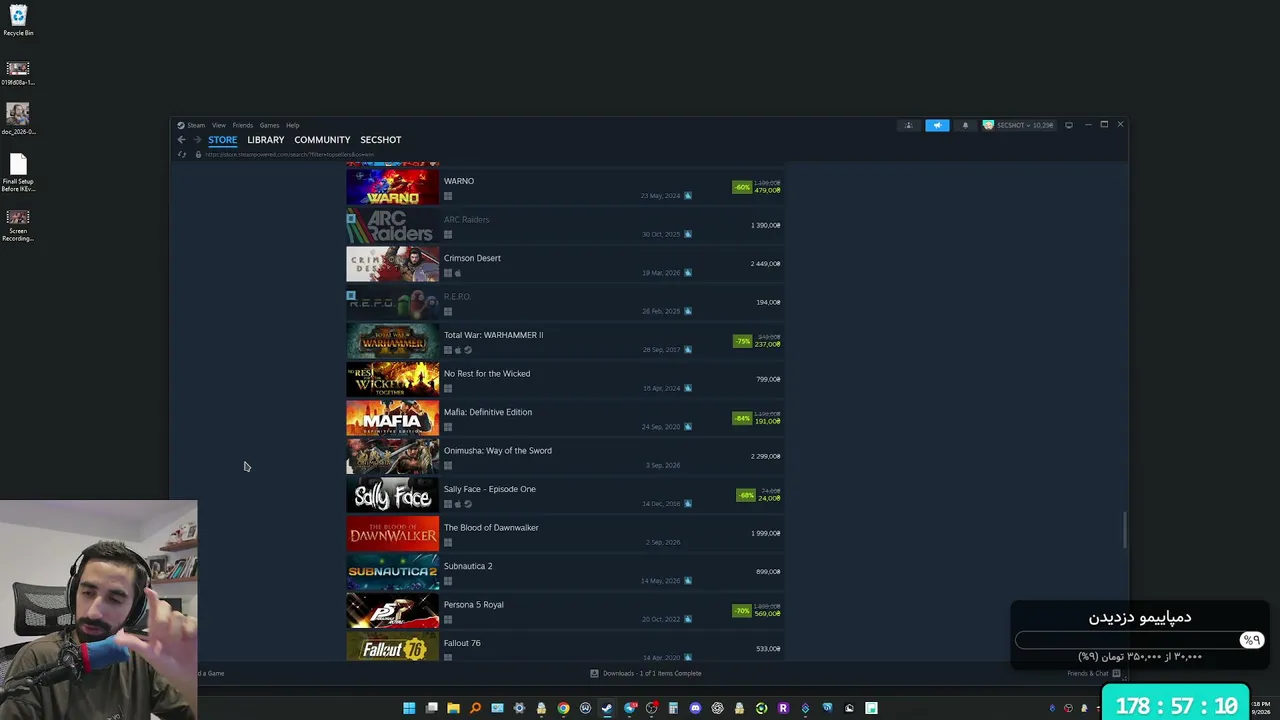This screenshot has height=720, width=1280.
Task: Open the Help menu
Action: click(293, 125)
